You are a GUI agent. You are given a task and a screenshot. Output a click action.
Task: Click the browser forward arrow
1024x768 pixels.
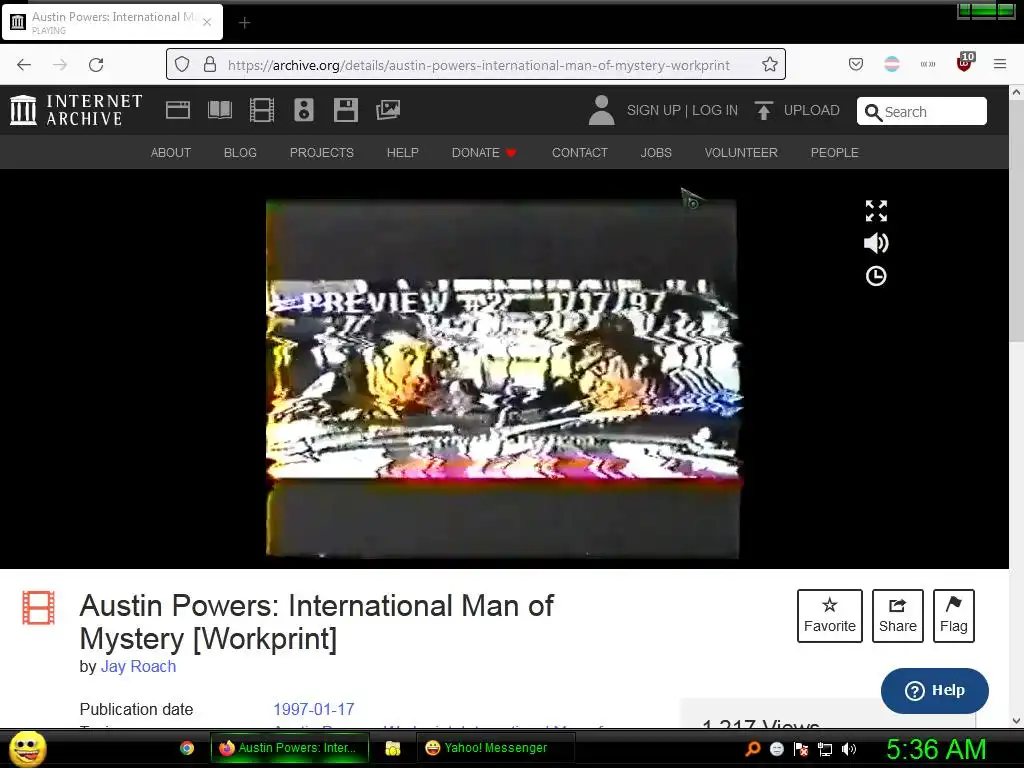pyautogui.click(x=60, y=65)
